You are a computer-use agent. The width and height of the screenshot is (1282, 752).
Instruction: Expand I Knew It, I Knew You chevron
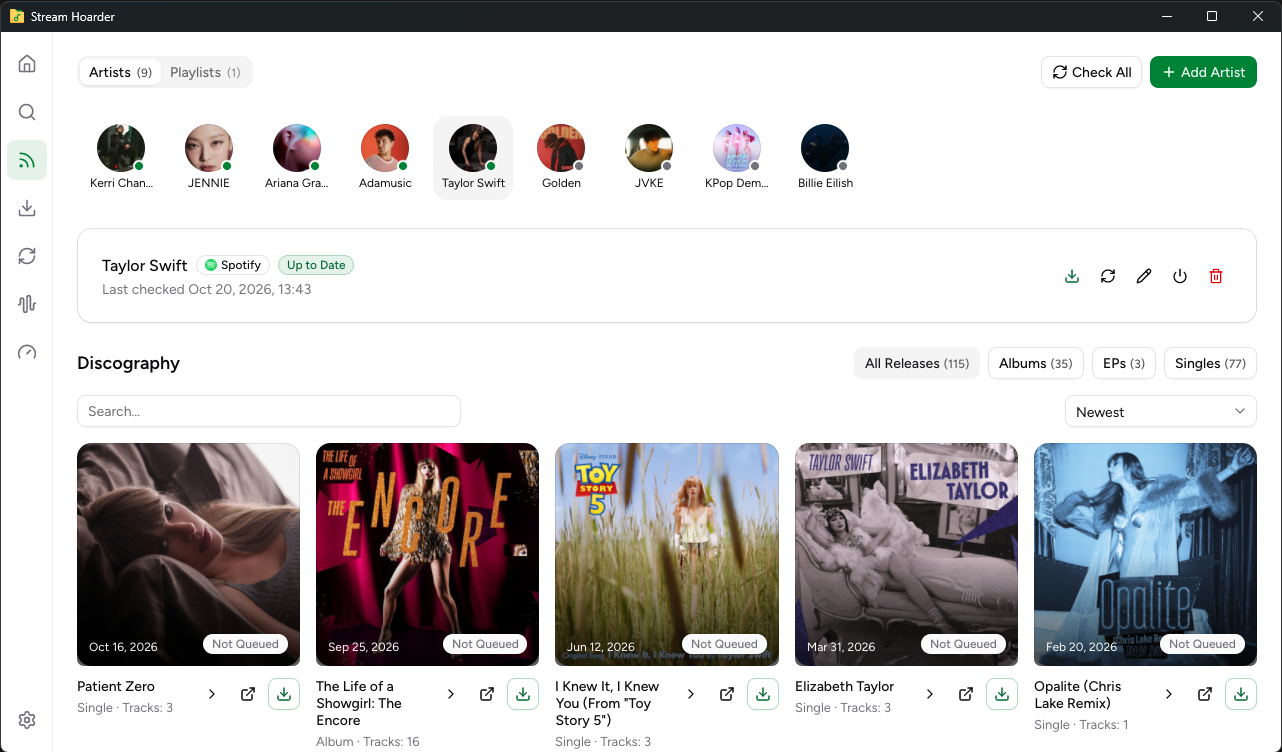(x=690, y=694)
